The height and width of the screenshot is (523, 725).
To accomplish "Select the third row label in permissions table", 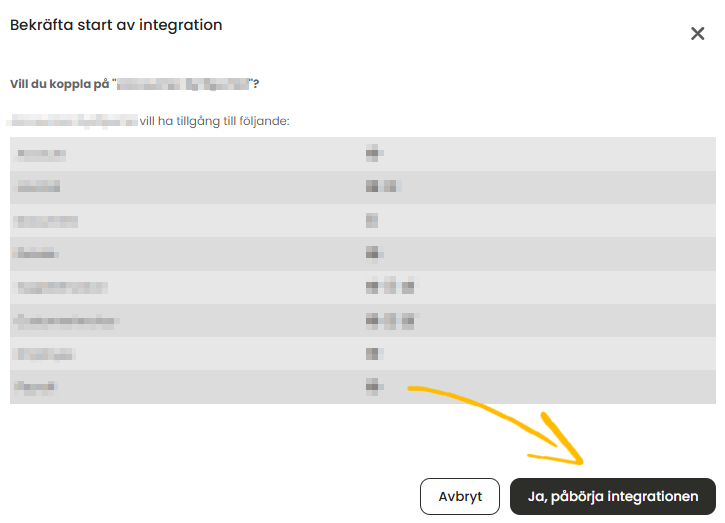I will [x=47, y=221].
